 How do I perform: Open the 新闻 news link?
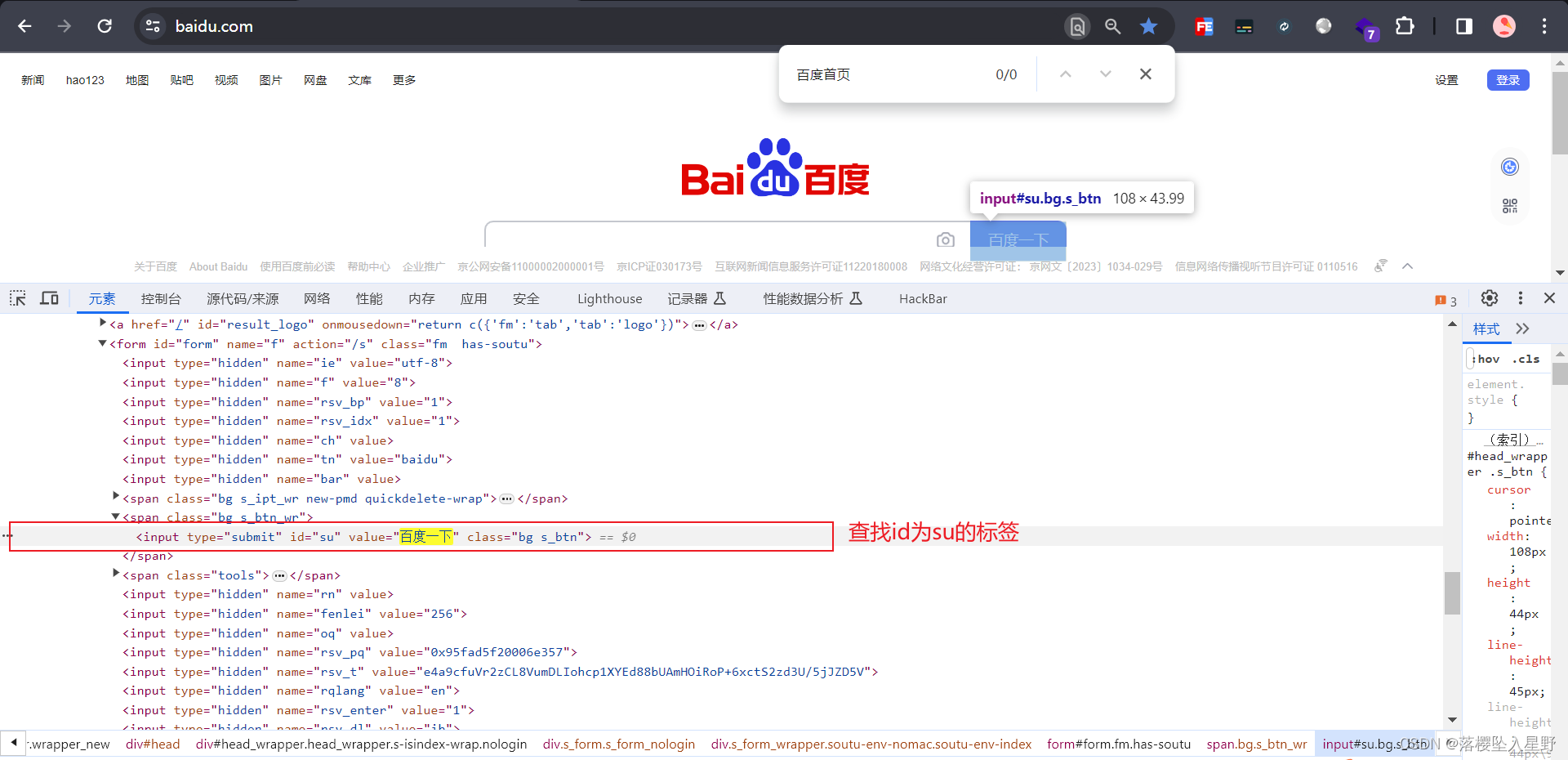pos(33,80)
